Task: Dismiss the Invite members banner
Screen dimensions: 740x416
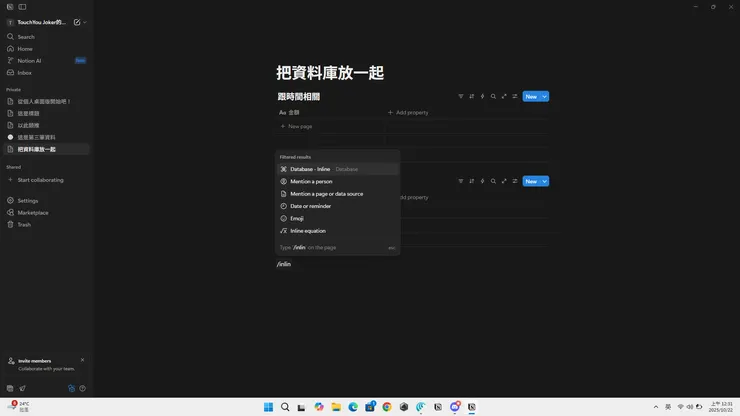Action: [83, 360]
